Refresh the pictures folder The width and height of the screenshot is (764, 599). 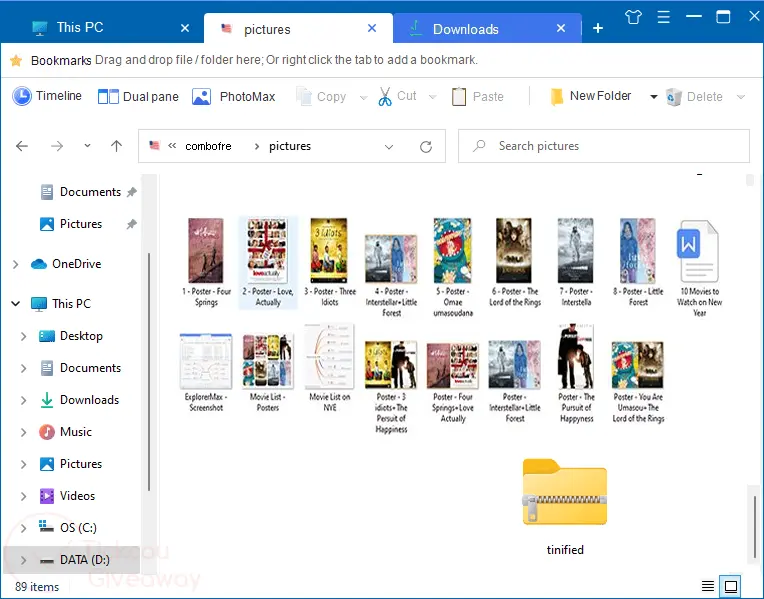(426, 146)
